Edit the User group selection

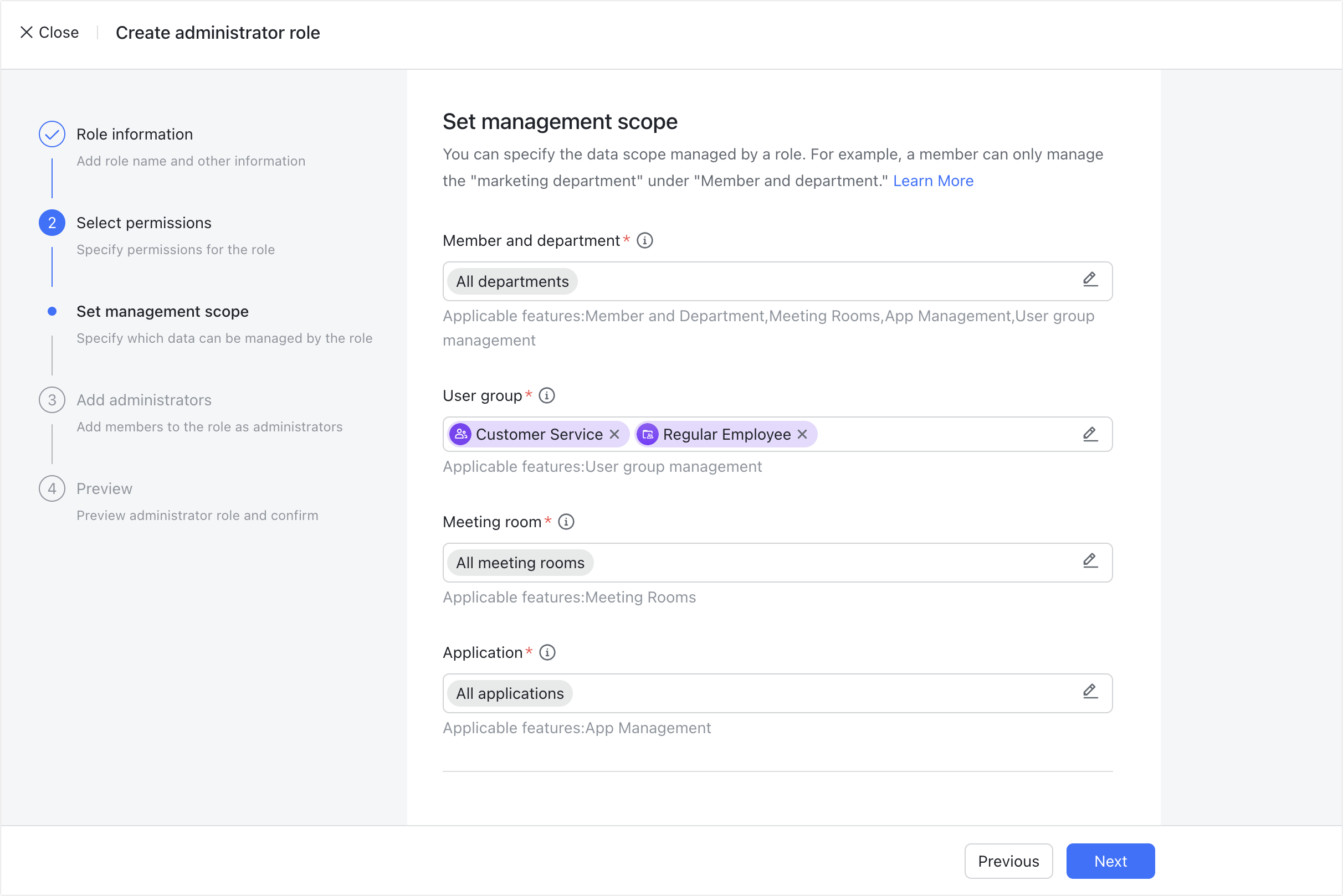(x=1090, y=434)
